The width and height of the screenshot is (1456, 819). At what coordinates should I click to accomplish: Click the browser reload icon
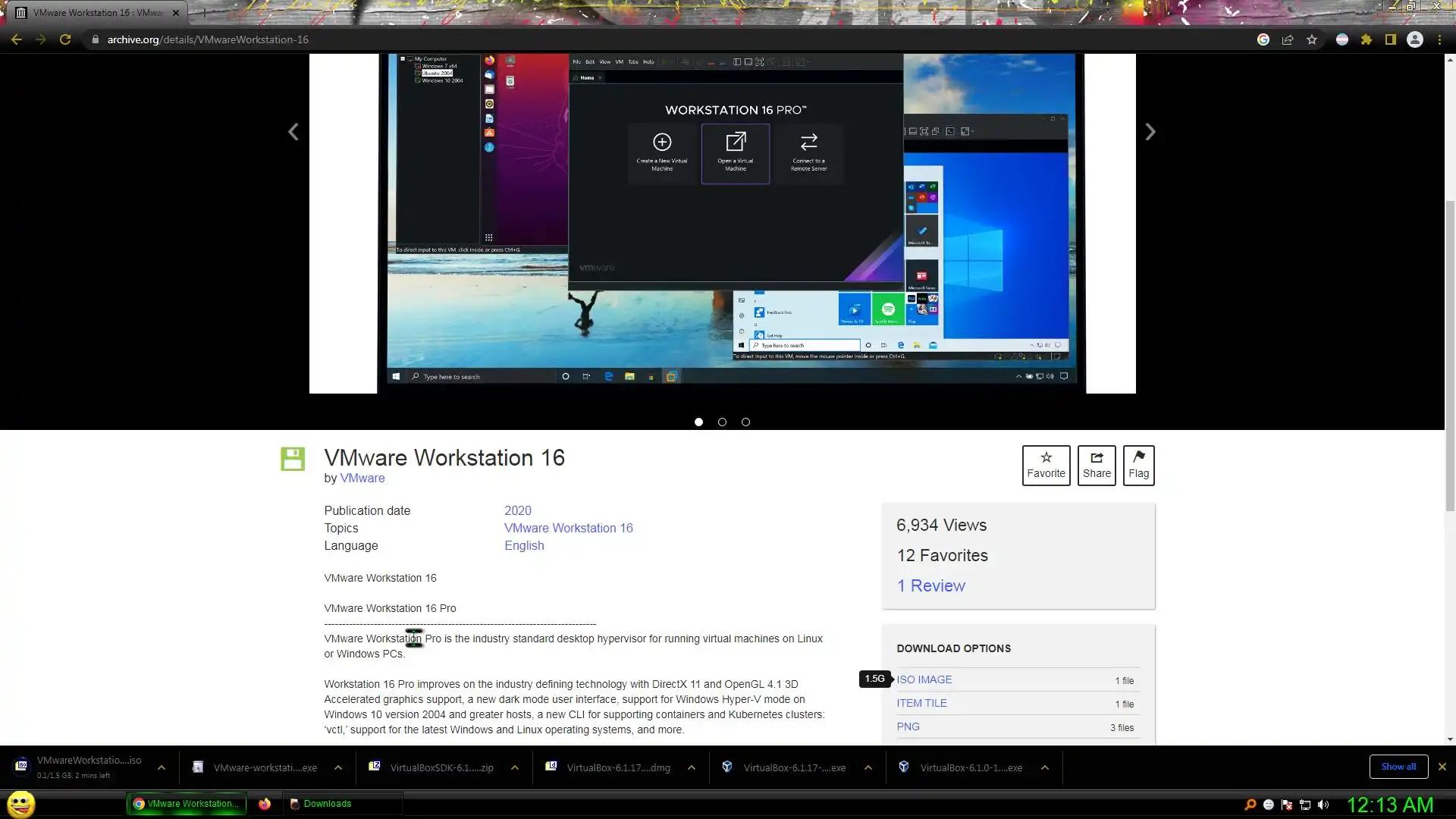(65, 39)
